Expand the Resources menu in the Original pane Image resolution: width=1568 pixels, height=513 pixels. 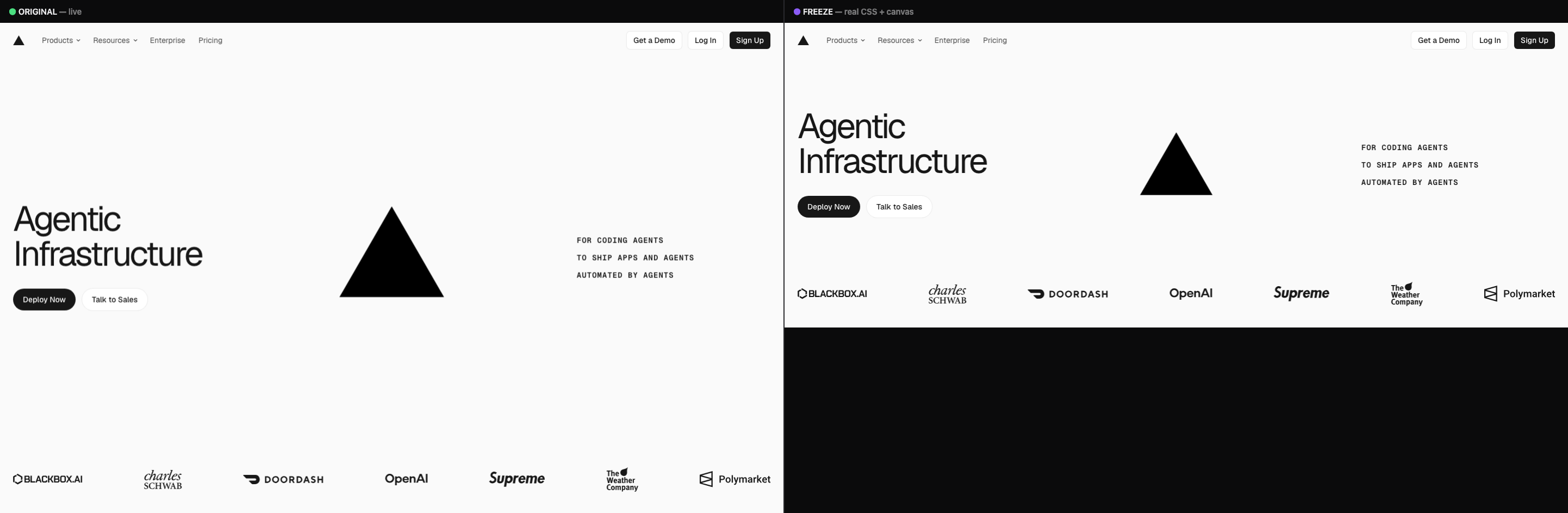pos(115,40)
